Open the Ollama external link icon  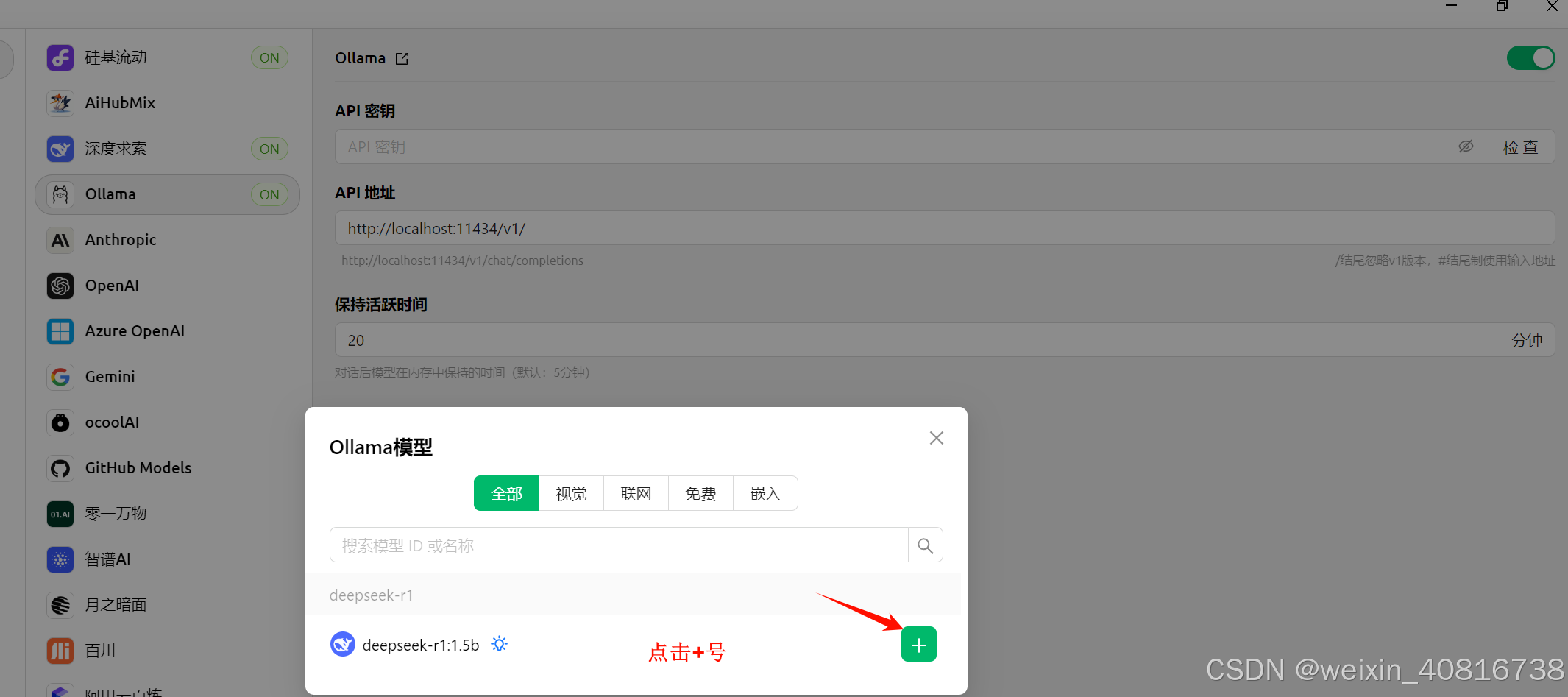(x=402, y=59)
